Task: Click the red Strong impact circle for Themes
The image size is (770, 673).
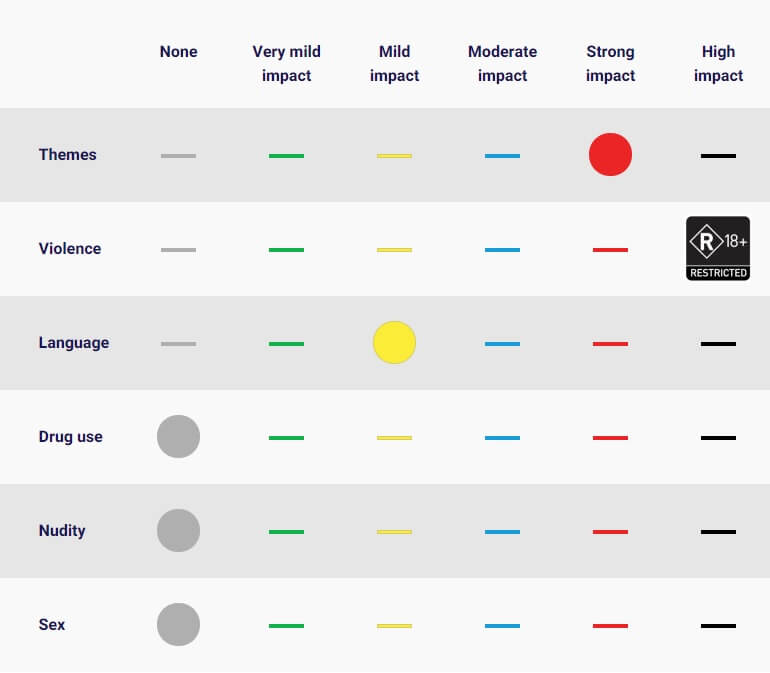Action: (610, 155)
